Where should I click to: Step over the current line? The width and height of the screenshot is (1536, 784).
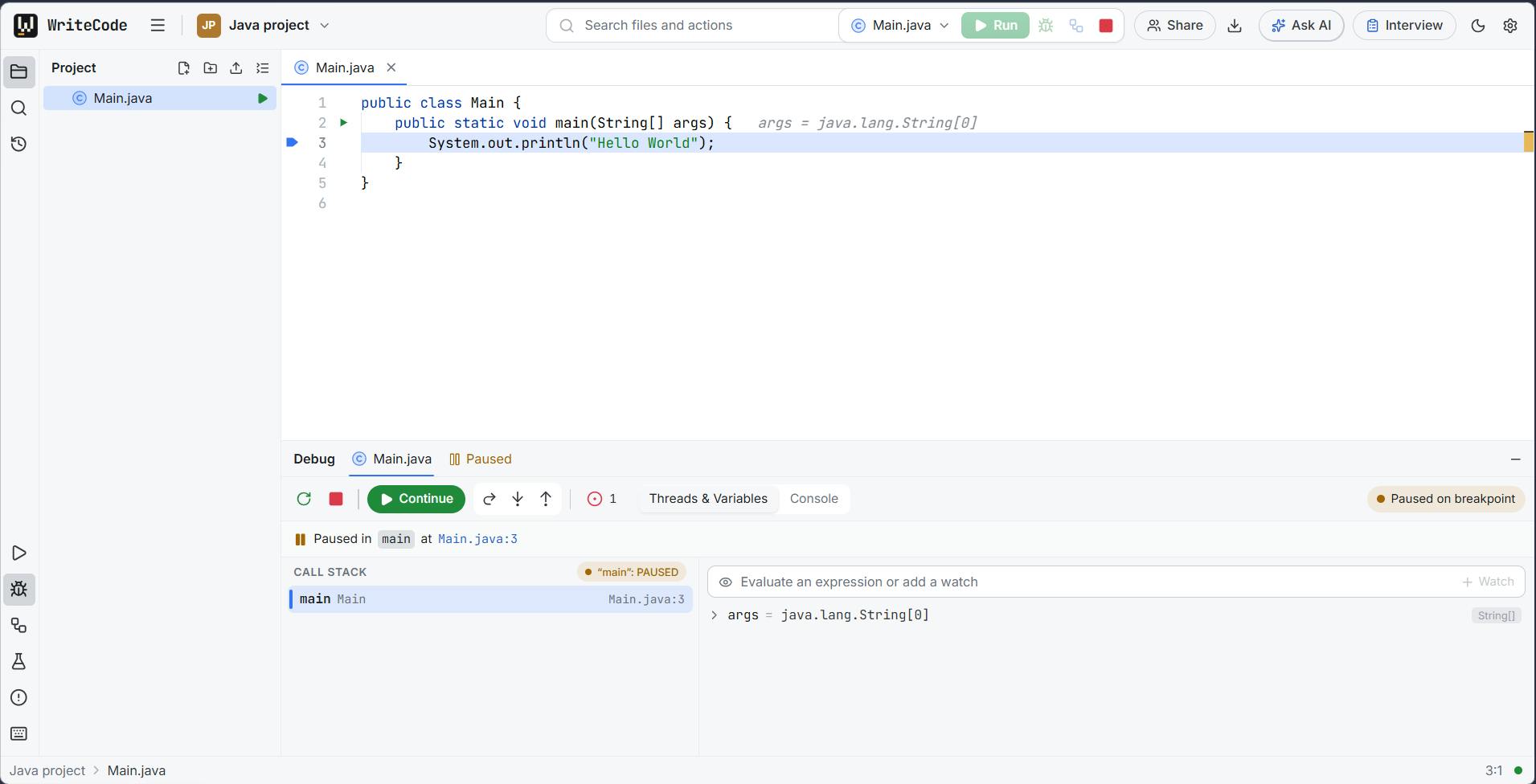click(489, 500)
